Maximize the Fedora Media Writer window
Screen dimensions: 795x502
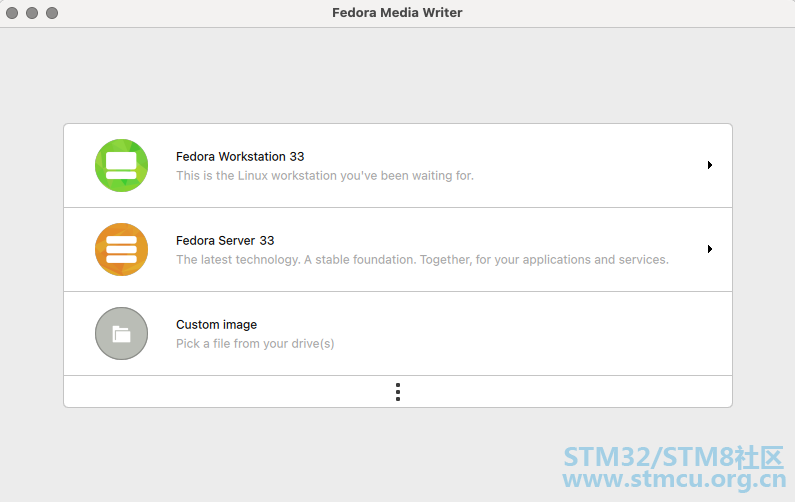click(x=52, y=13)
